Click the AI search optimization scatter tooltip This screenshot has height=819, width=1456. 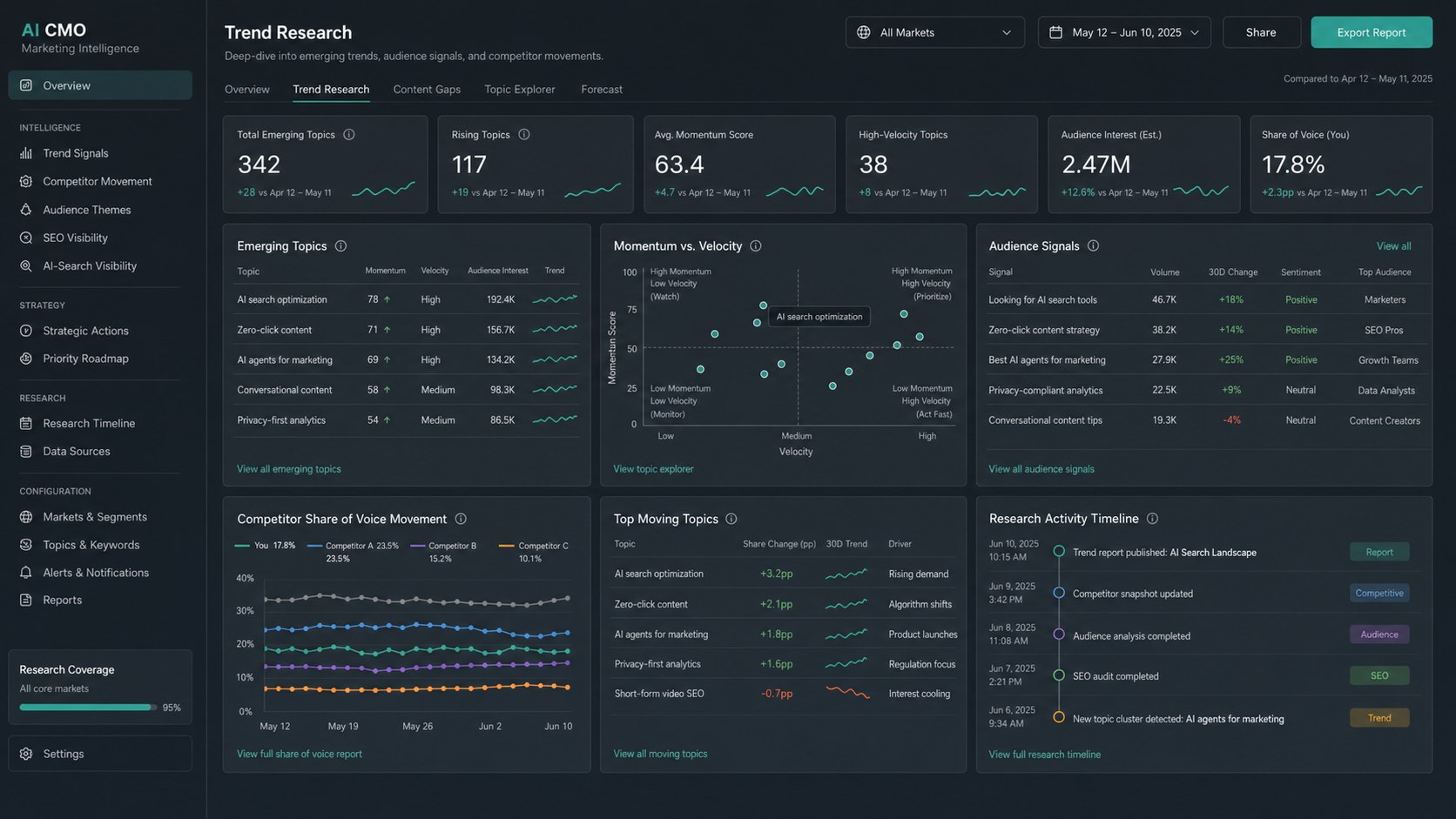(819, 317)
